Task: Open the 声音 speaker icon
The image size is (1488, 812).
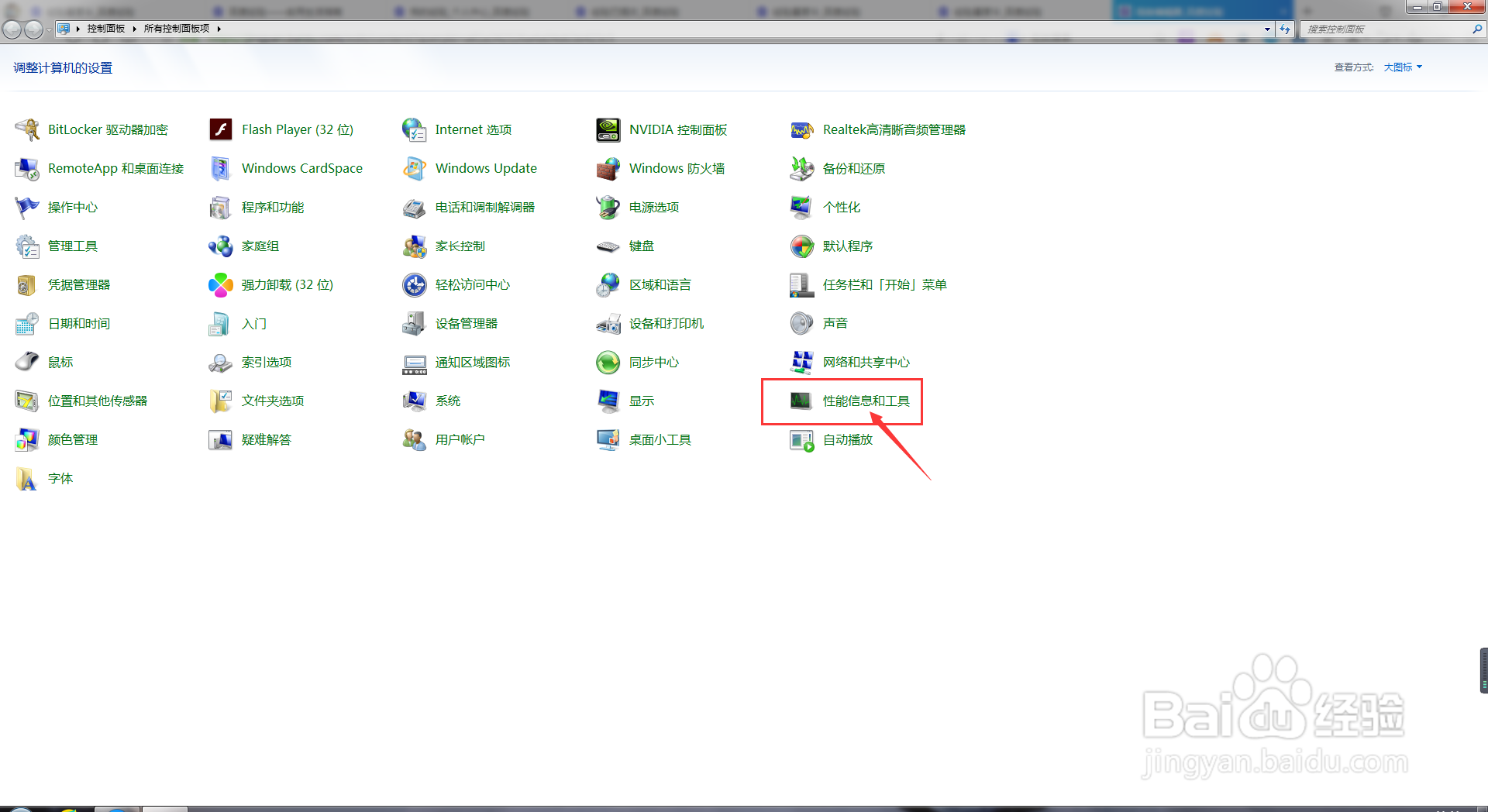Action: 802,323
